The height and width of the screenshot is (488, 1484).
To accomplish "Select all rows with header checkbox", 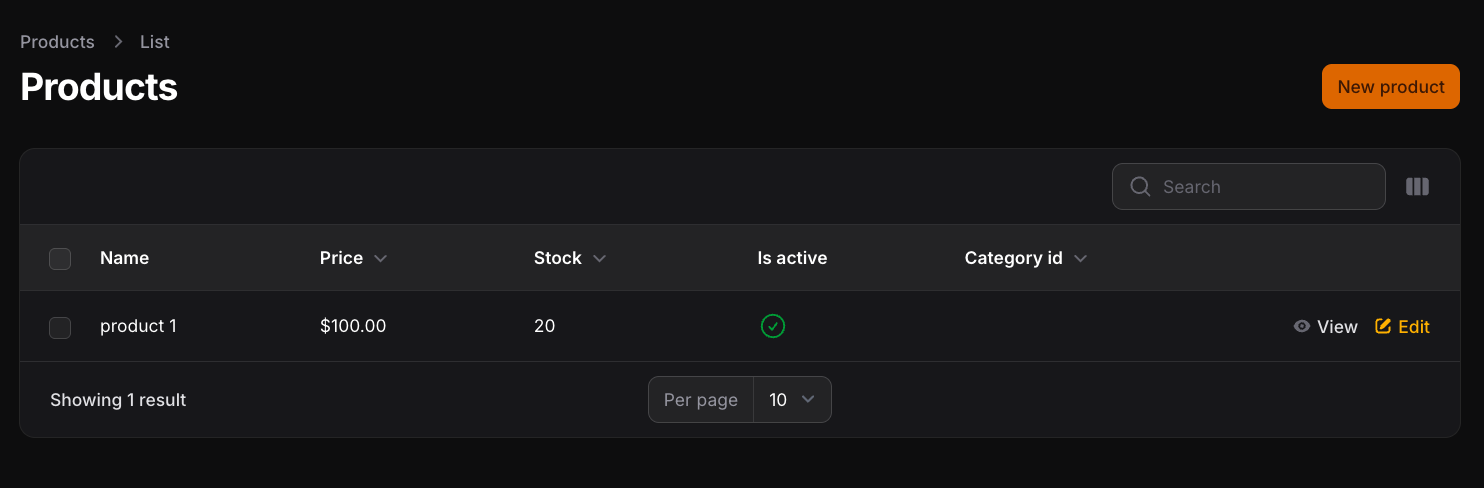I will click(60, 259).
